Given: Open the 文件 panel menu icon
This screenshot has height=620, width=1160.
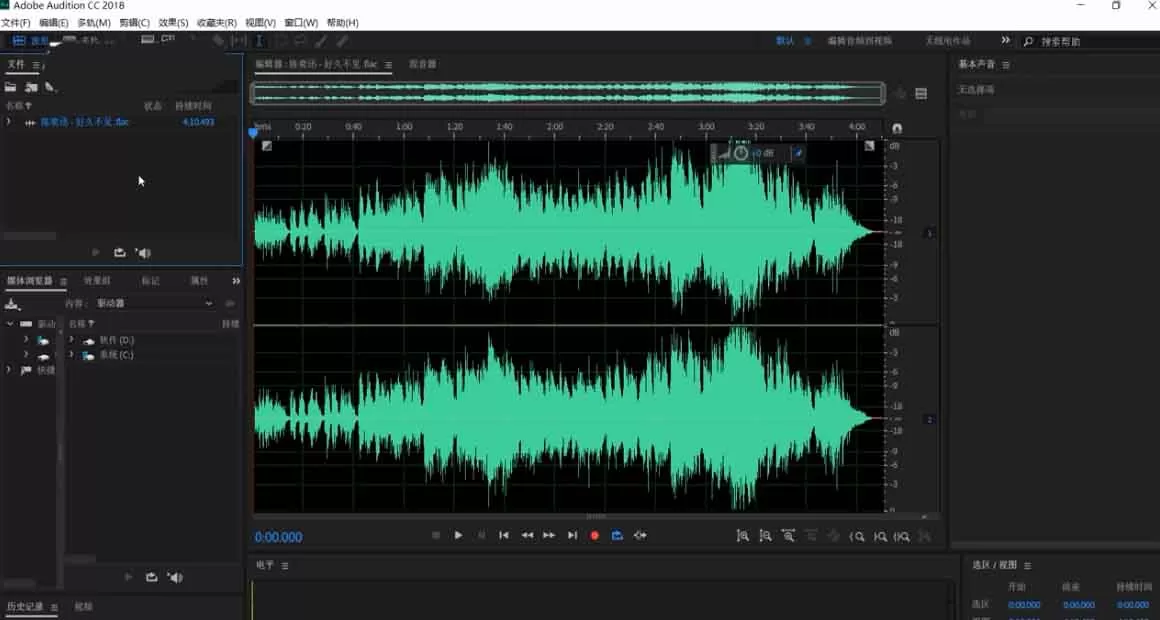Looking at the screenshot, I should (x=37, y=65).
